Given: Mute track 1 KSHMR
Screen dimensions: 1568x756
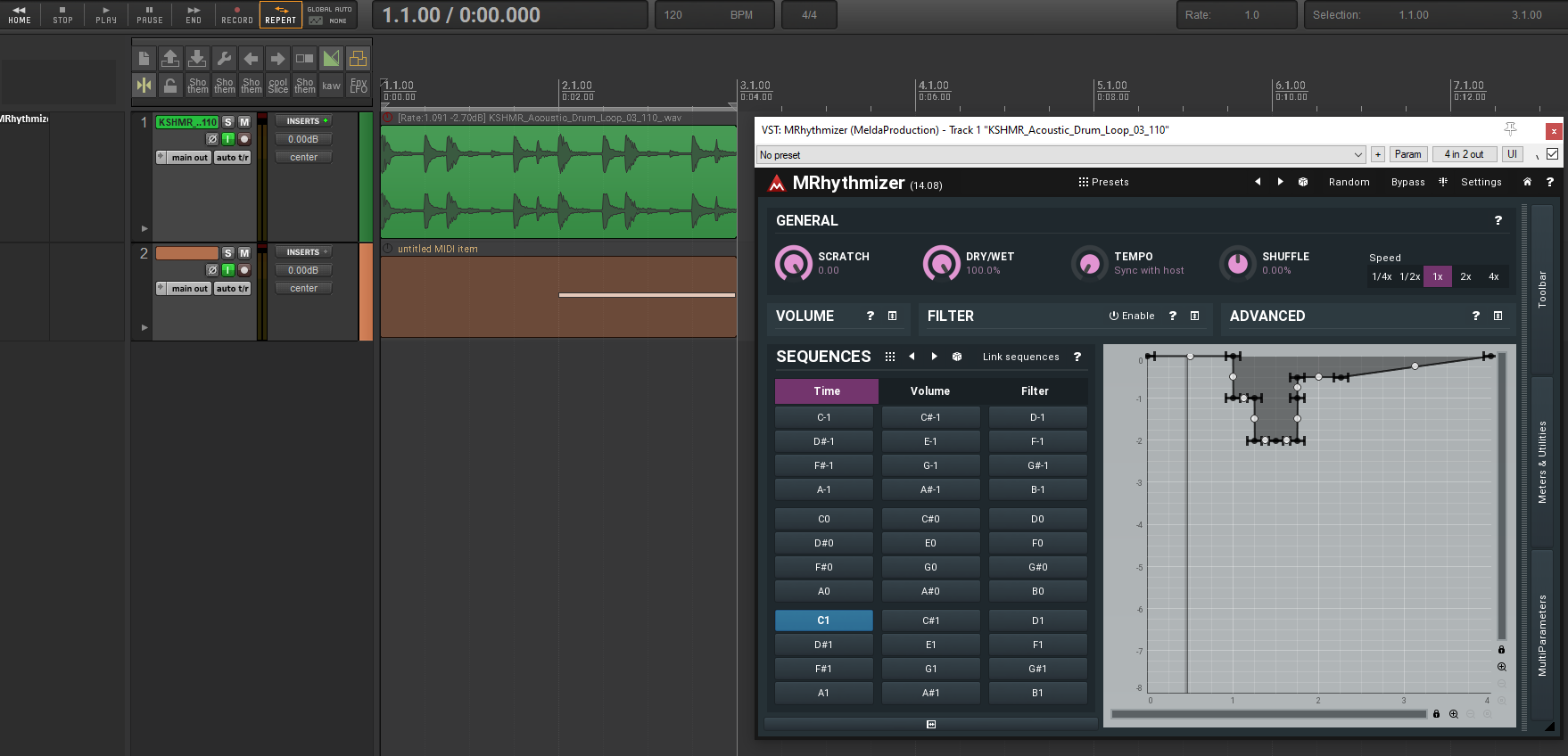Looking at the screenshot, I should [x=244, y=122].
